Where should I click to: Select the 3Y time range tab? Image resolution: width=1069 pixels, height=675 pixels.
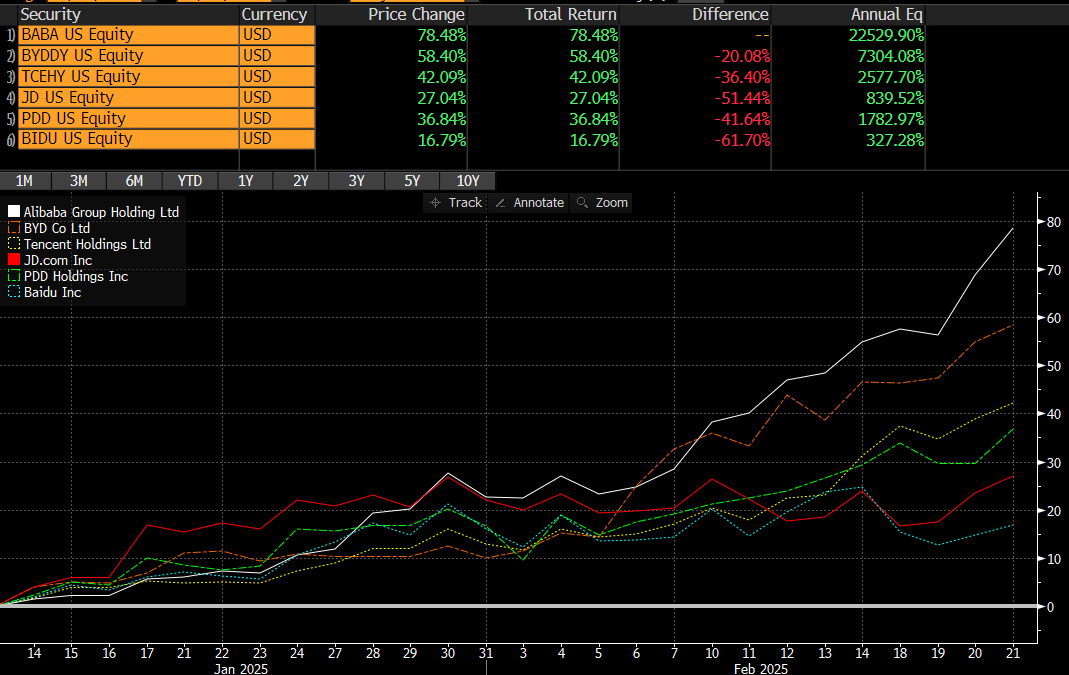pyautogui.click(x=357, y=181)
